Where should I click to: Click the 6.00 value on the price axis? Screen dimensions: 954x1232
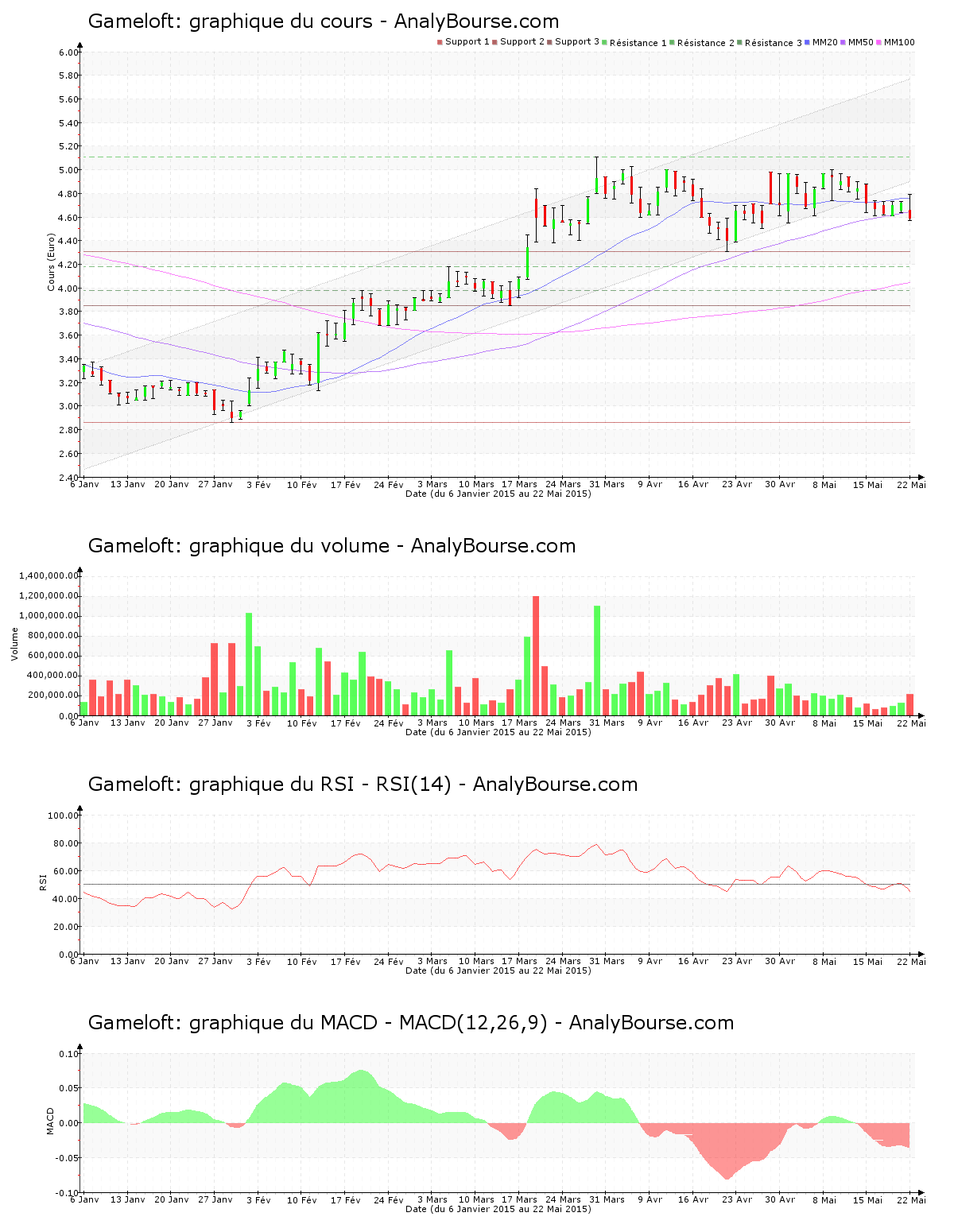[x=69, y=52]
